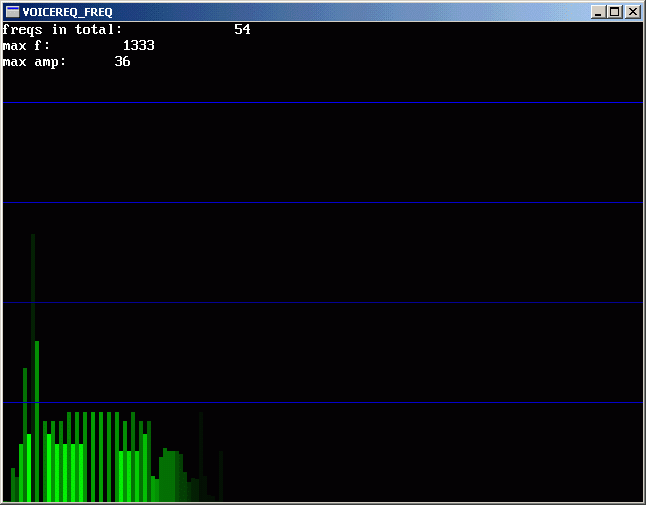
Task: Click the topmost blue horizontal gridline
Action: point(322,102)
